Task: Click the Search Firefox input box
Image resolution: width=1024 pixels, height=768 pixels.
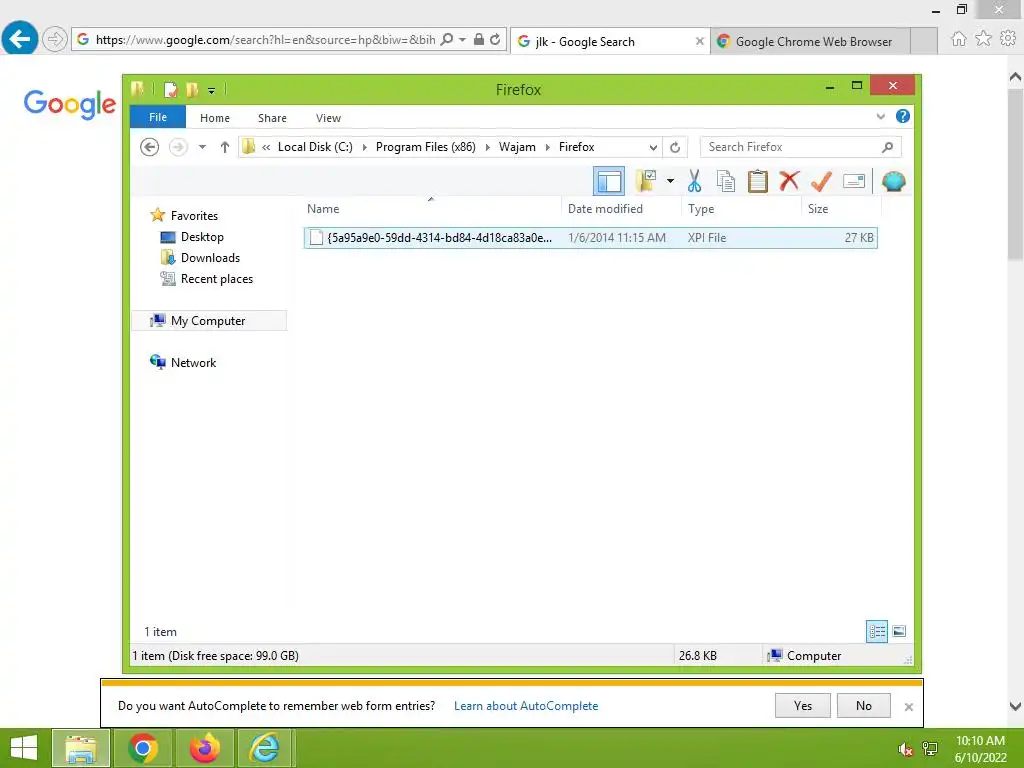Action: point(792,147)
